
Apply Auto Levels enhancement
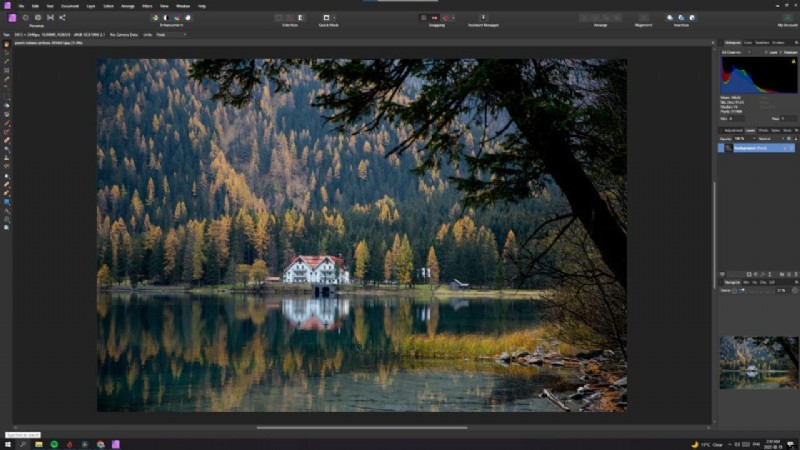pos(155,17)
